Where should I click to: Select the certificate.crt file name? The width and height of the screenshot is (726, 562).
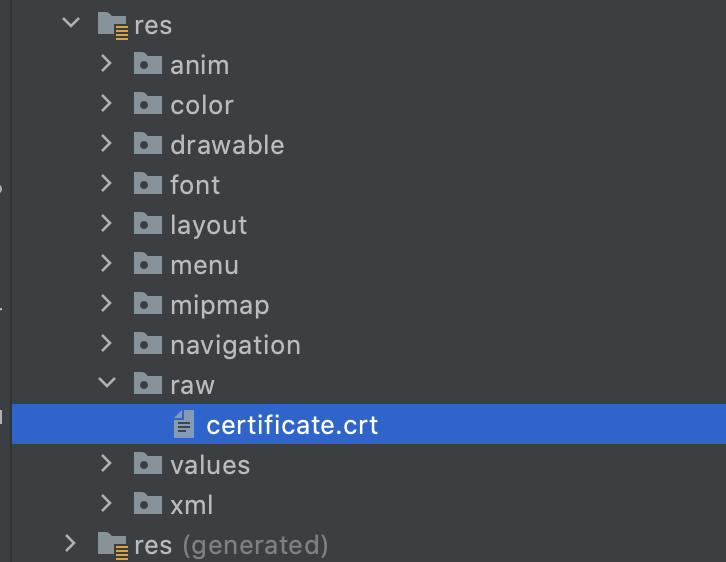292,425
